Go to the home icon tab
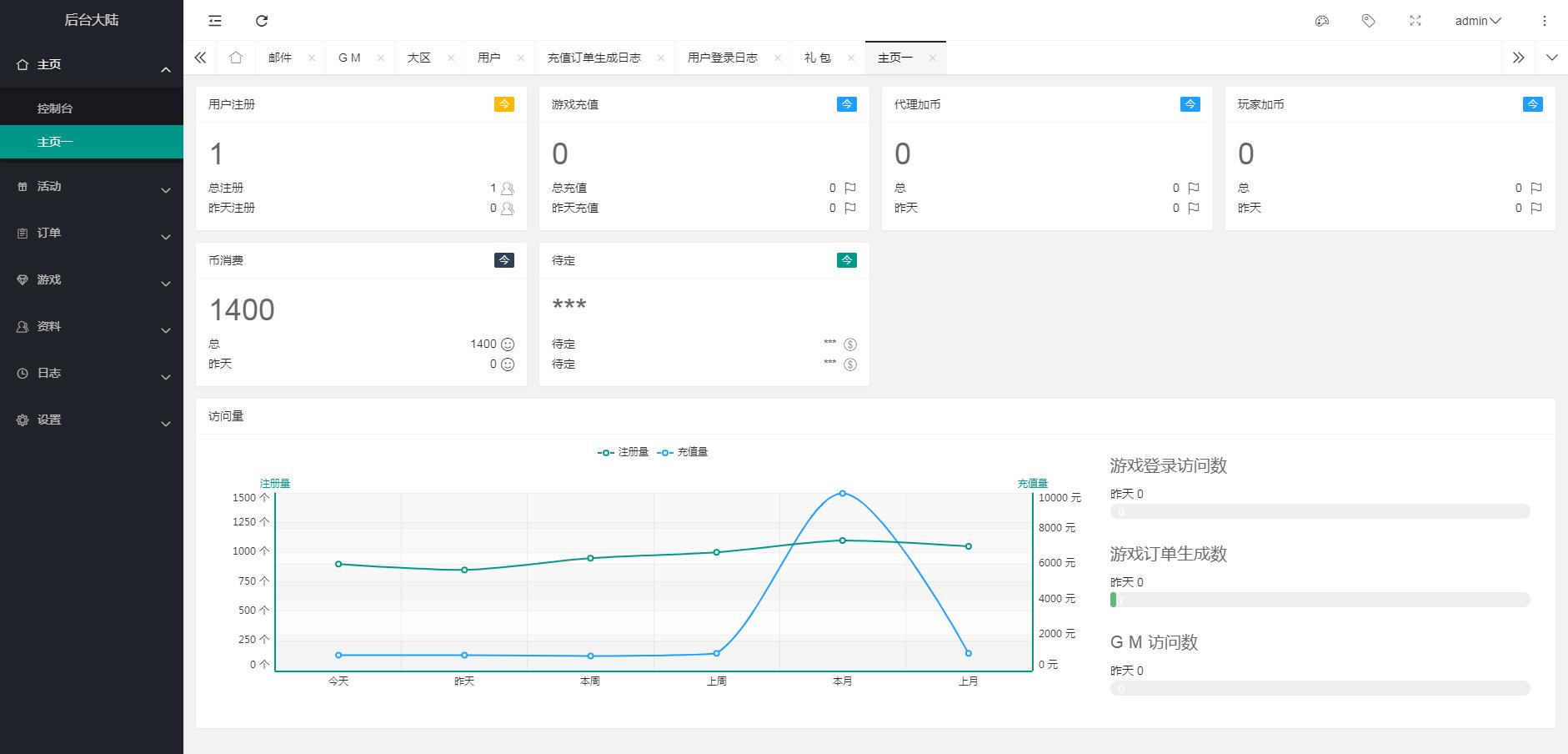This screenshot has height=754, width=1568. click(236, 58)
